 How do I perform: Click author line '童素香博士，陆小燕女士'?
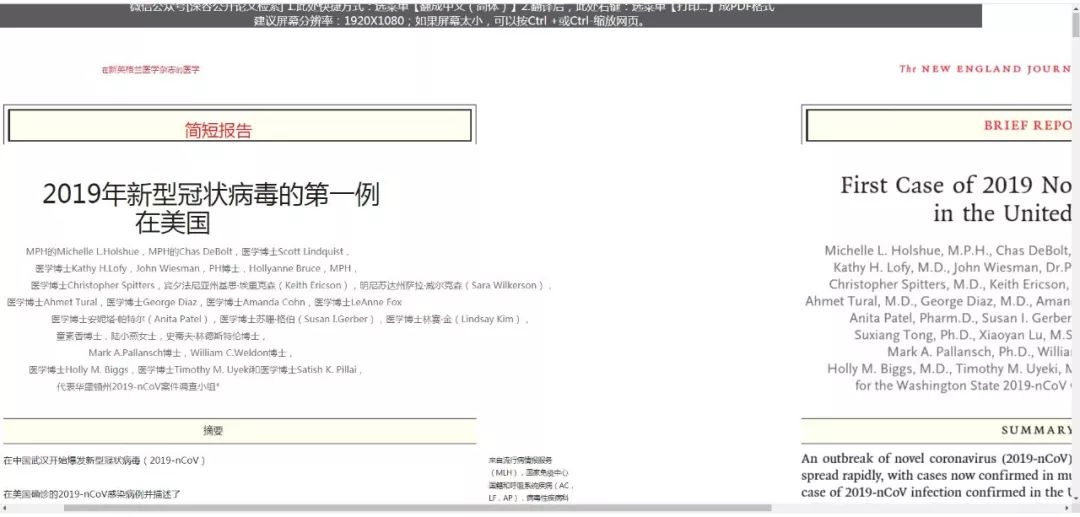coord(160,337)
